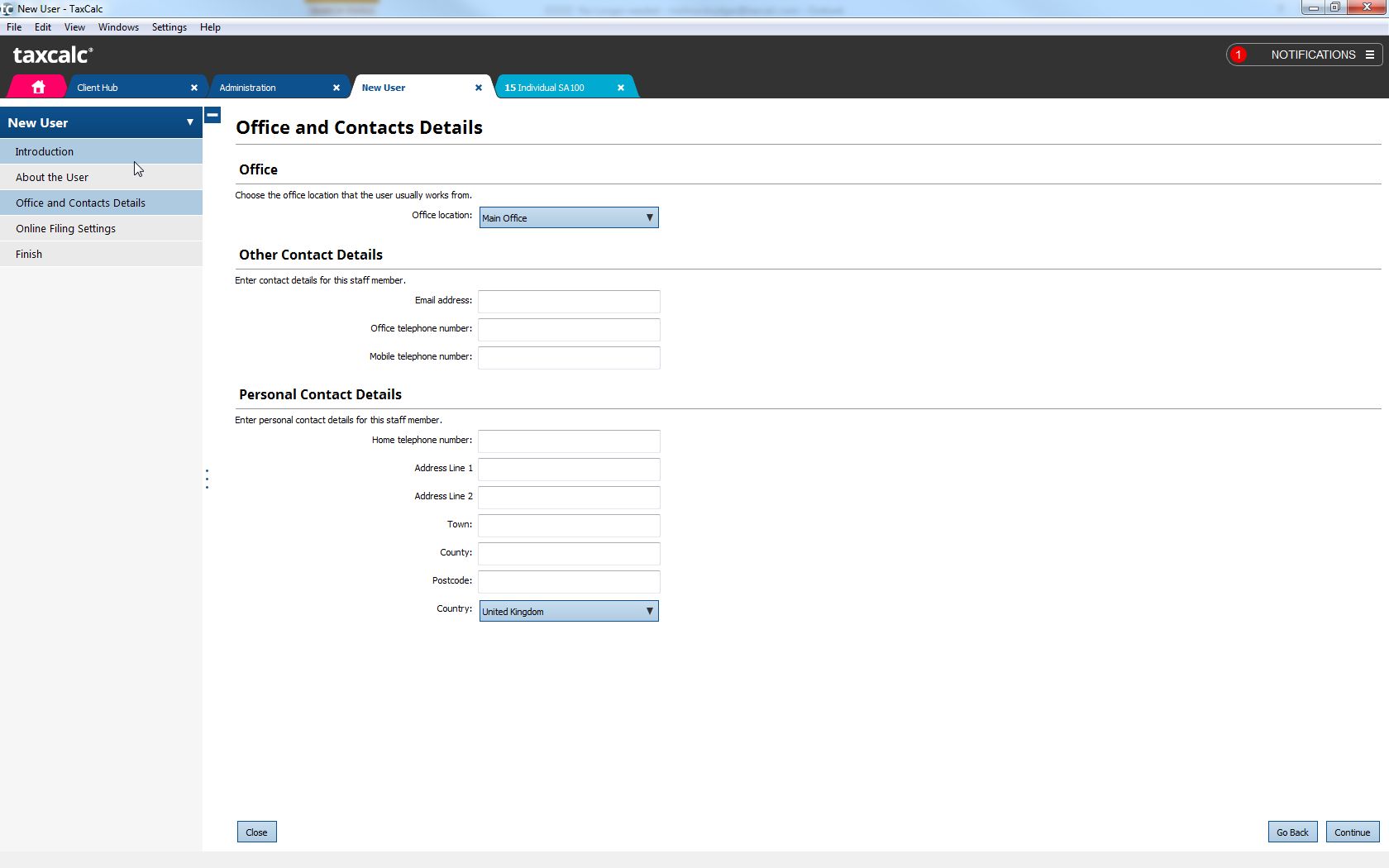Click the red notification count badge
This screenshot has height=868, width=1389.
click(1239, 55)
